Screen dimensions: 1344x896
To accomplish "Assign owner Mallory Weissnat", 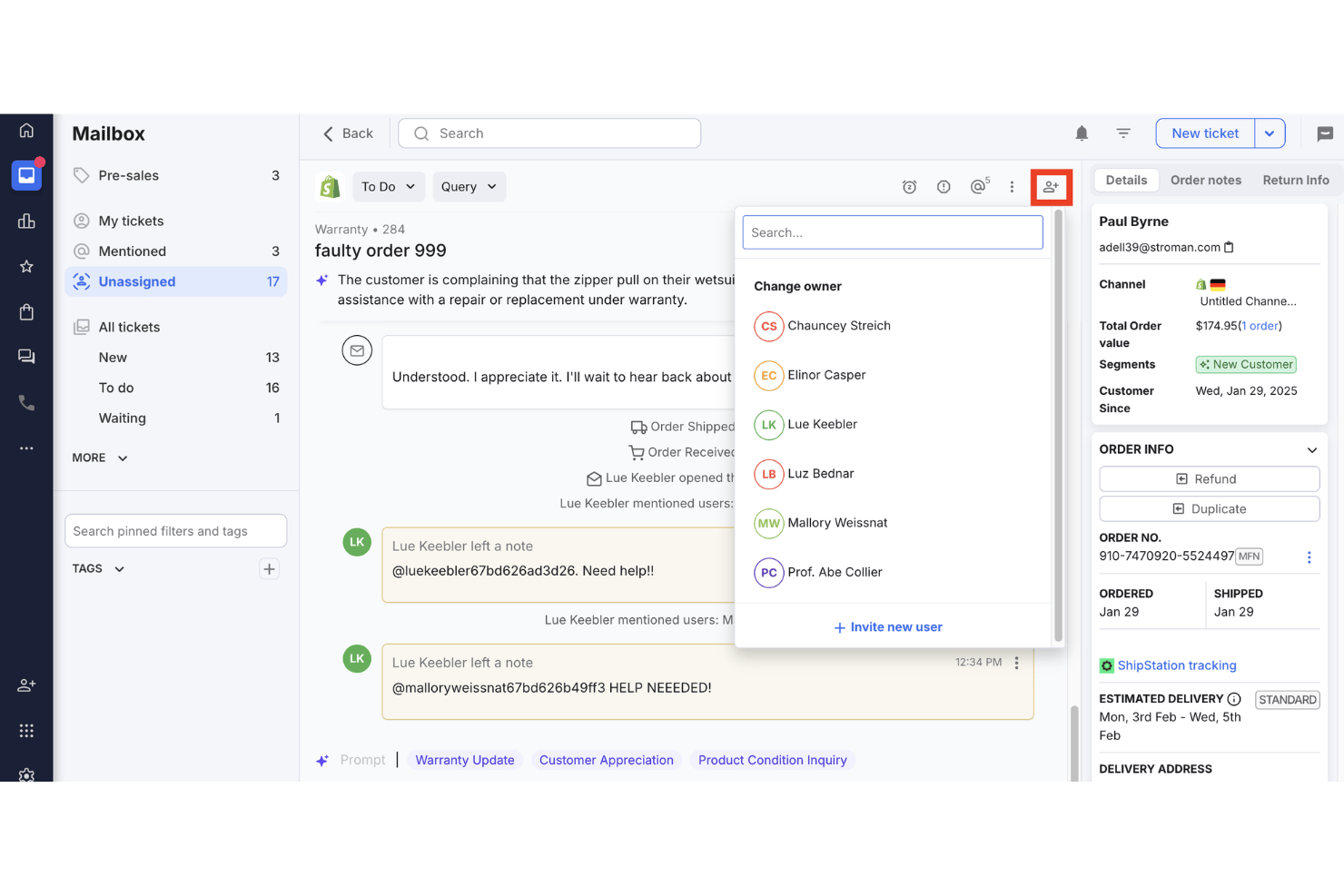I will tap(893, 523).
